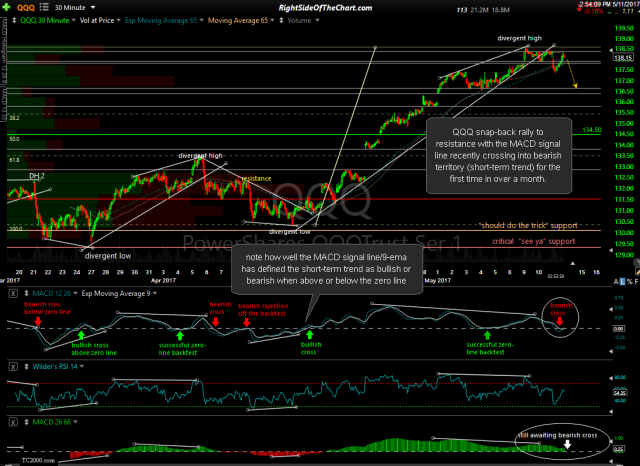Open the watchlist list icon beside QQQ
The image size is (640, 466).
[x=44, y=7]
